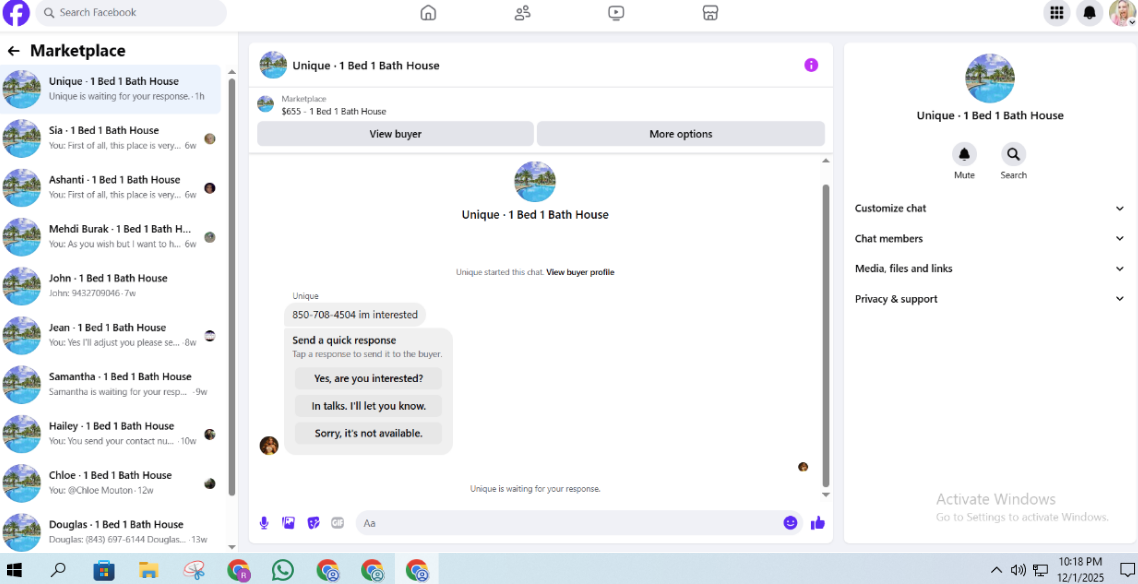The height and width of the screenshot is (584, 1138).
Task: Record a voice clip with microphone icon
Action: pyautogui.click(x=264, y=522)
